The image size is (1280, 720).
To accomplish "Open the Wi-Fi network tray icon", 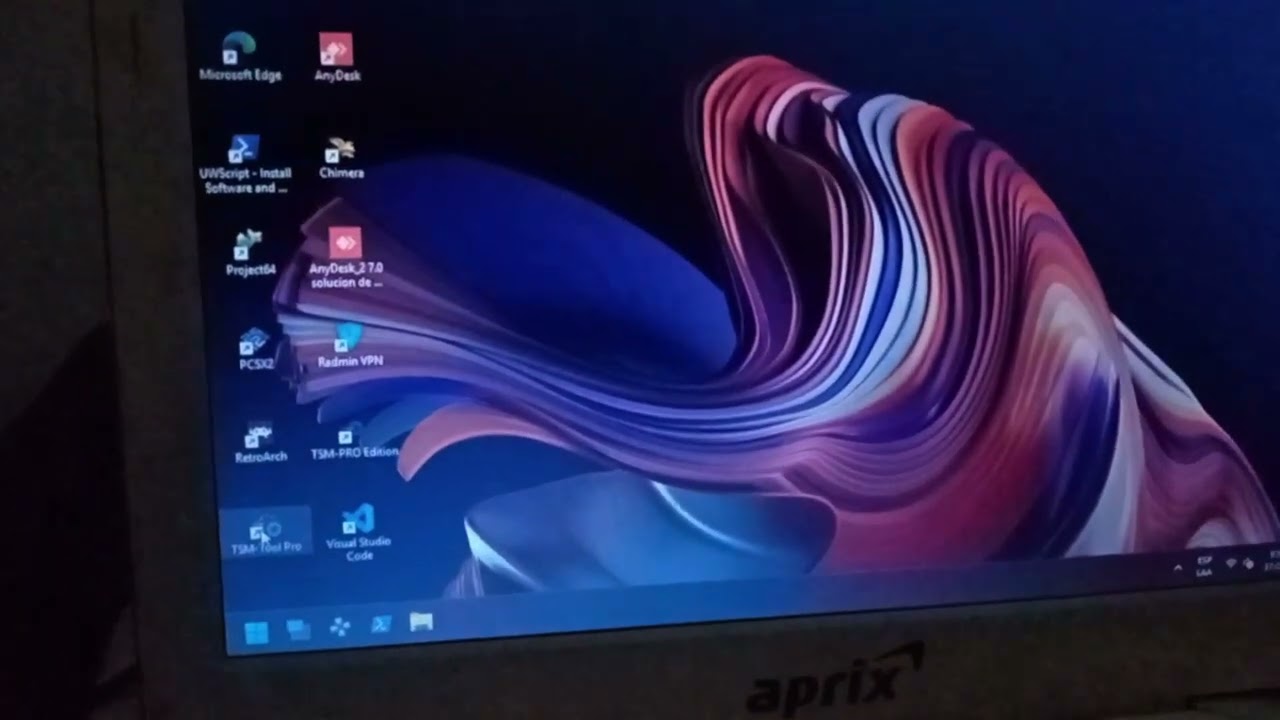I will point(1231,563).
